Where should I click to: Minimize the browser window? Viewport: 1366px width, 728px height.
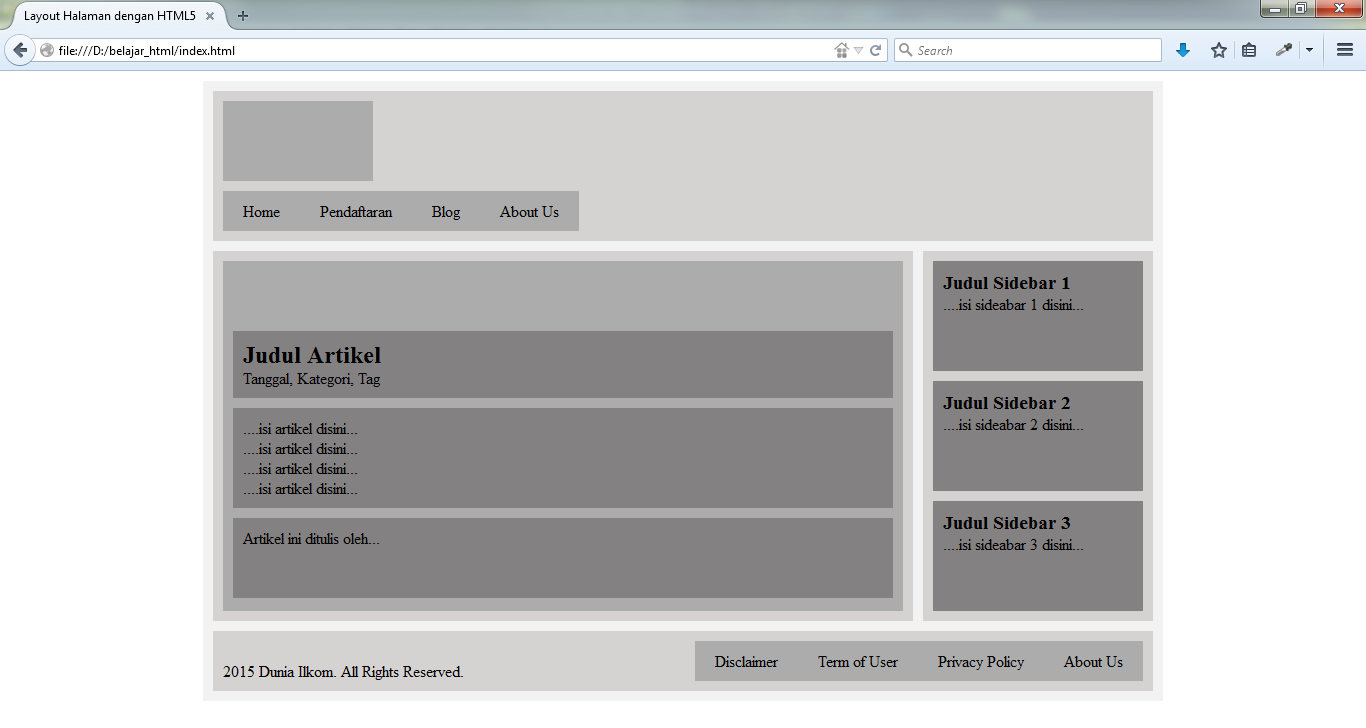click(x=1274, y=9)
